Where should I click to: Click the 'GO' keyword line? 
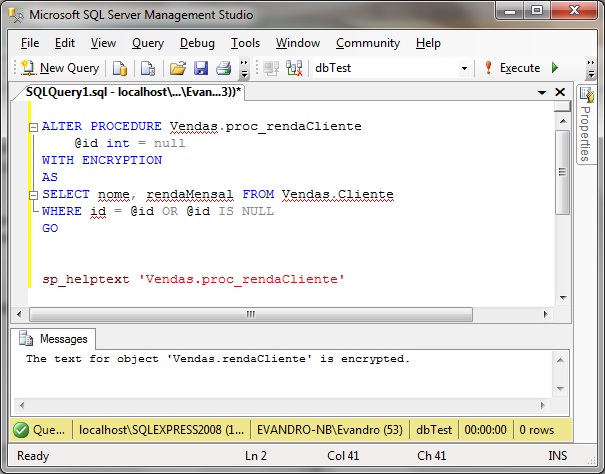[50, 228]
